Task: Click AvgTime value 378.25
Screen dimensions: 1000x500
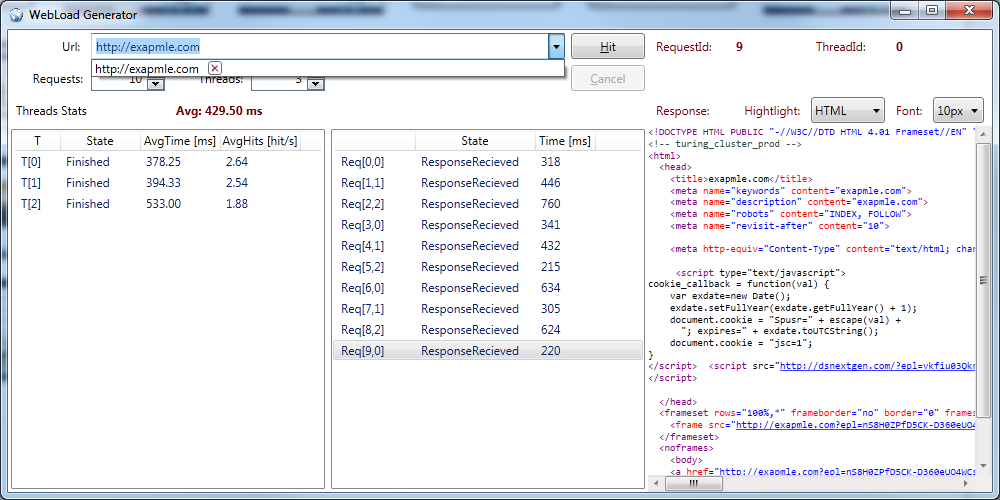Action: (x=163, y=162)
